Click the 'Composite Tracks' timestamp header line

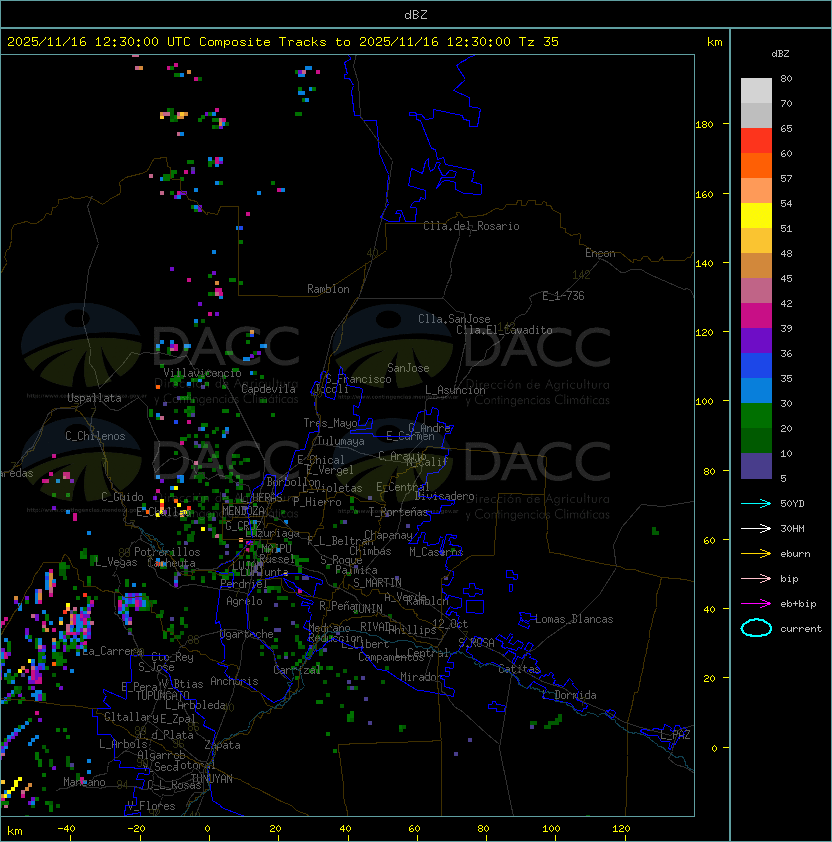pyautogui.click(x=283, y=42)
